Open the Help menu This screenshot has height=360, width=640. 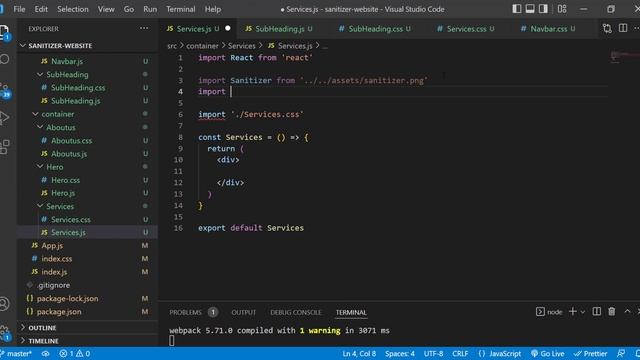click(x=213, y=9)
